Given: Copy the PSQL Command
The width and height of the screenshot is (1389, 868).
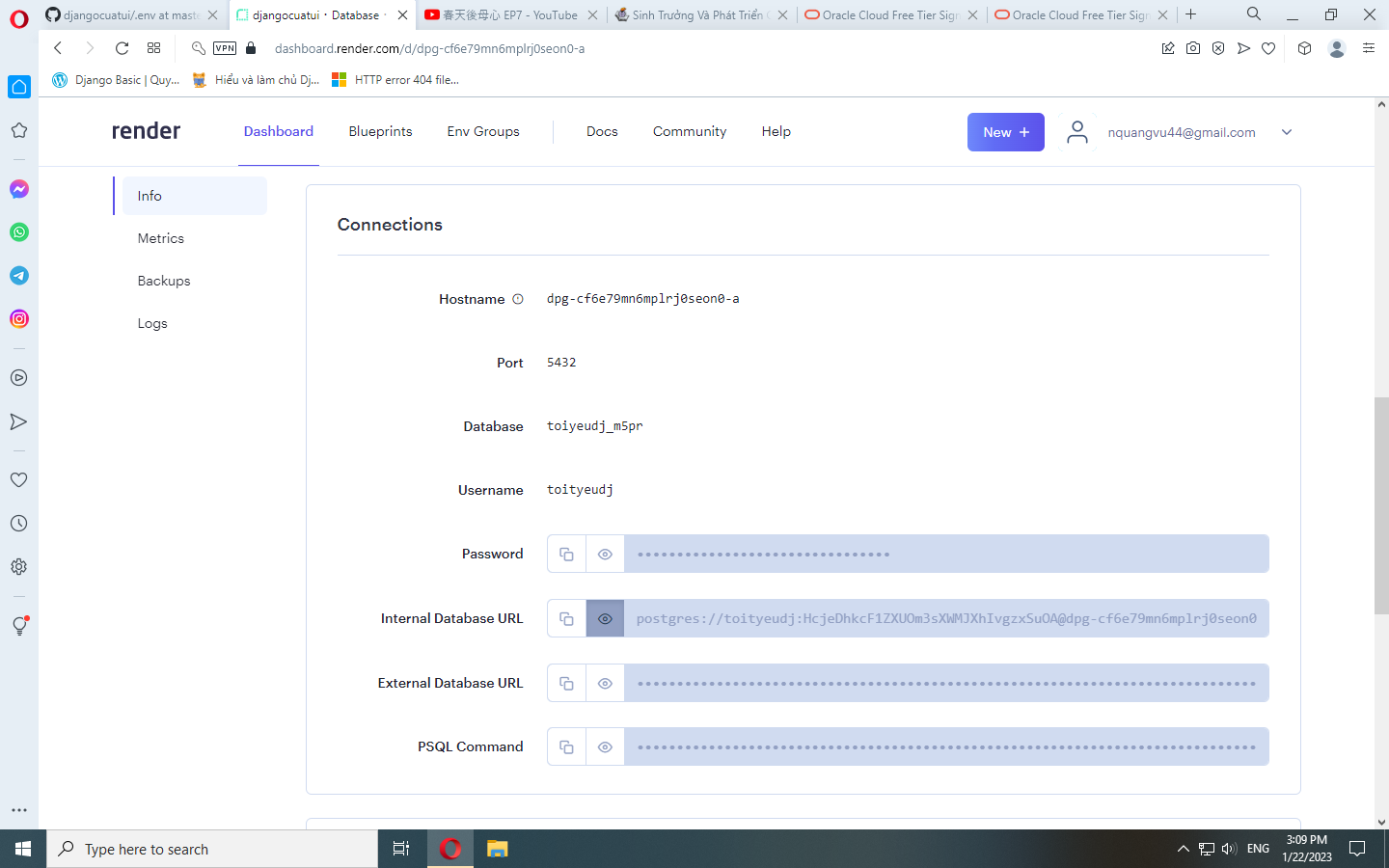Looking at the screenshot, I should pyautogui.click(x=566, y=746).
